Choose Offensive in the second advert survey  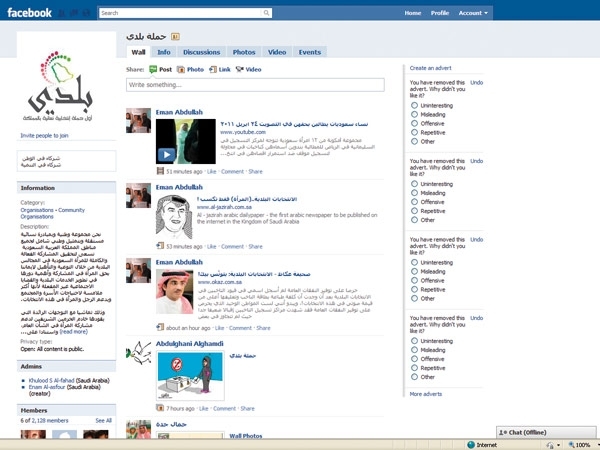click(414, 202)
